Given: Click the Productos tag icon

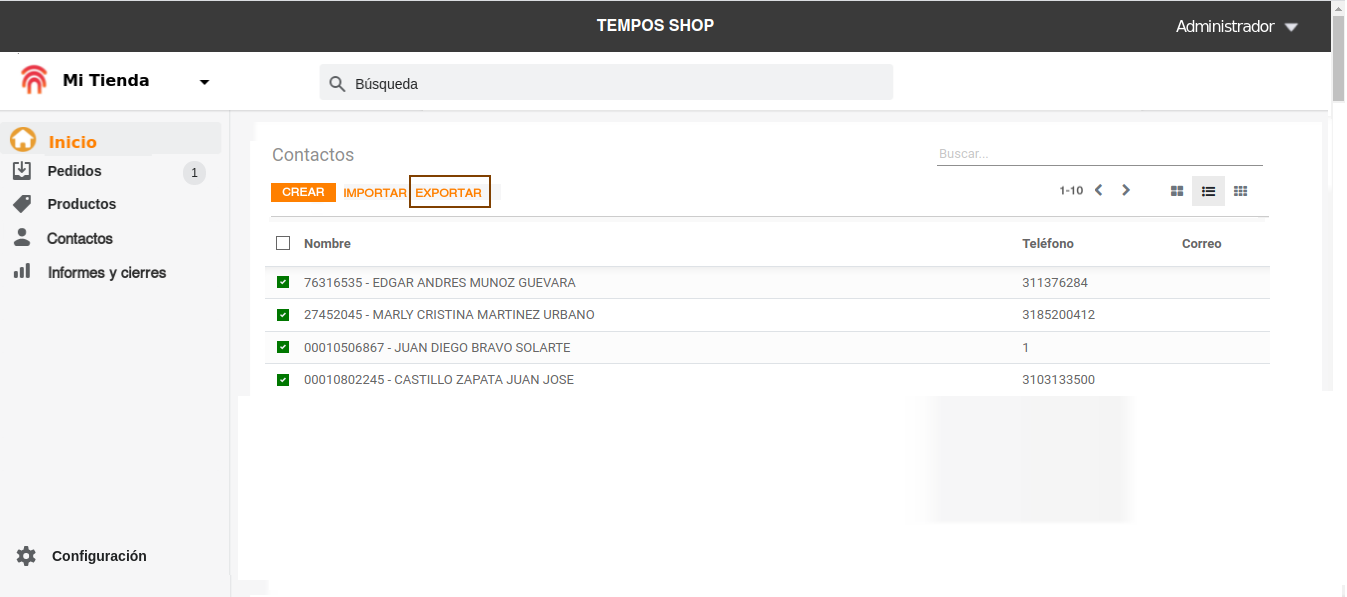Looking at the screenshot, I should click(x=22, y=204).
